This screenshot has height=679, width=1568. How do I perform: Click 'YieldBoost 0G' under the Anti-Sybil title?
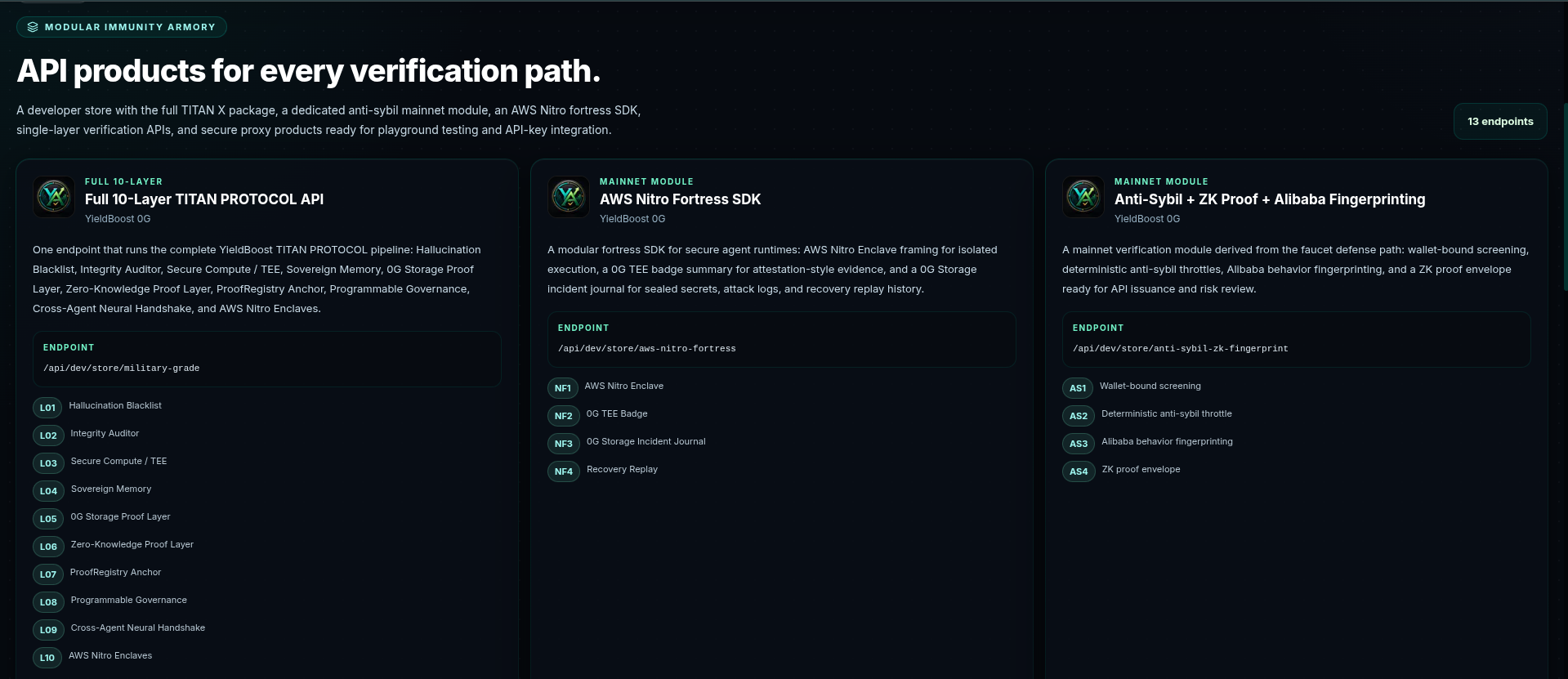pos(1147,219)
